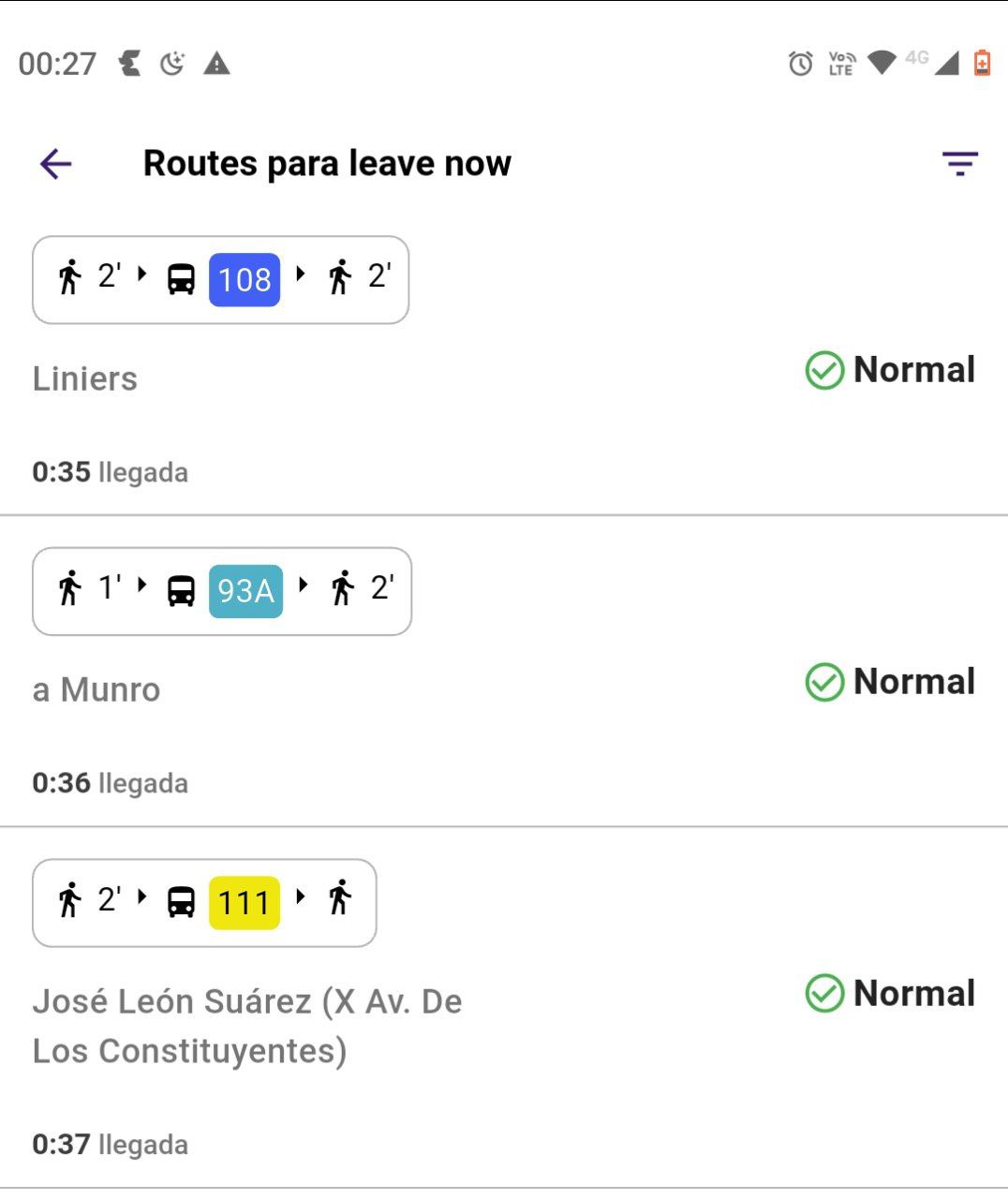Tap the 0:35 llegada arrival time
Viewport: 1008px width, 1199px height.
[110, 472]
